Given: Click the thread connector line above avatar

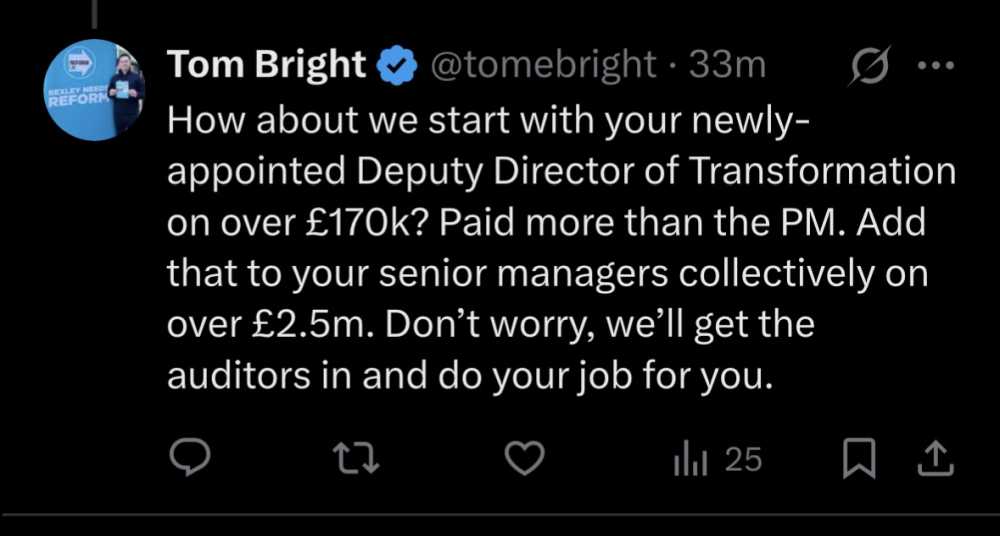Looking at the screenshot, I should (96, 12).
